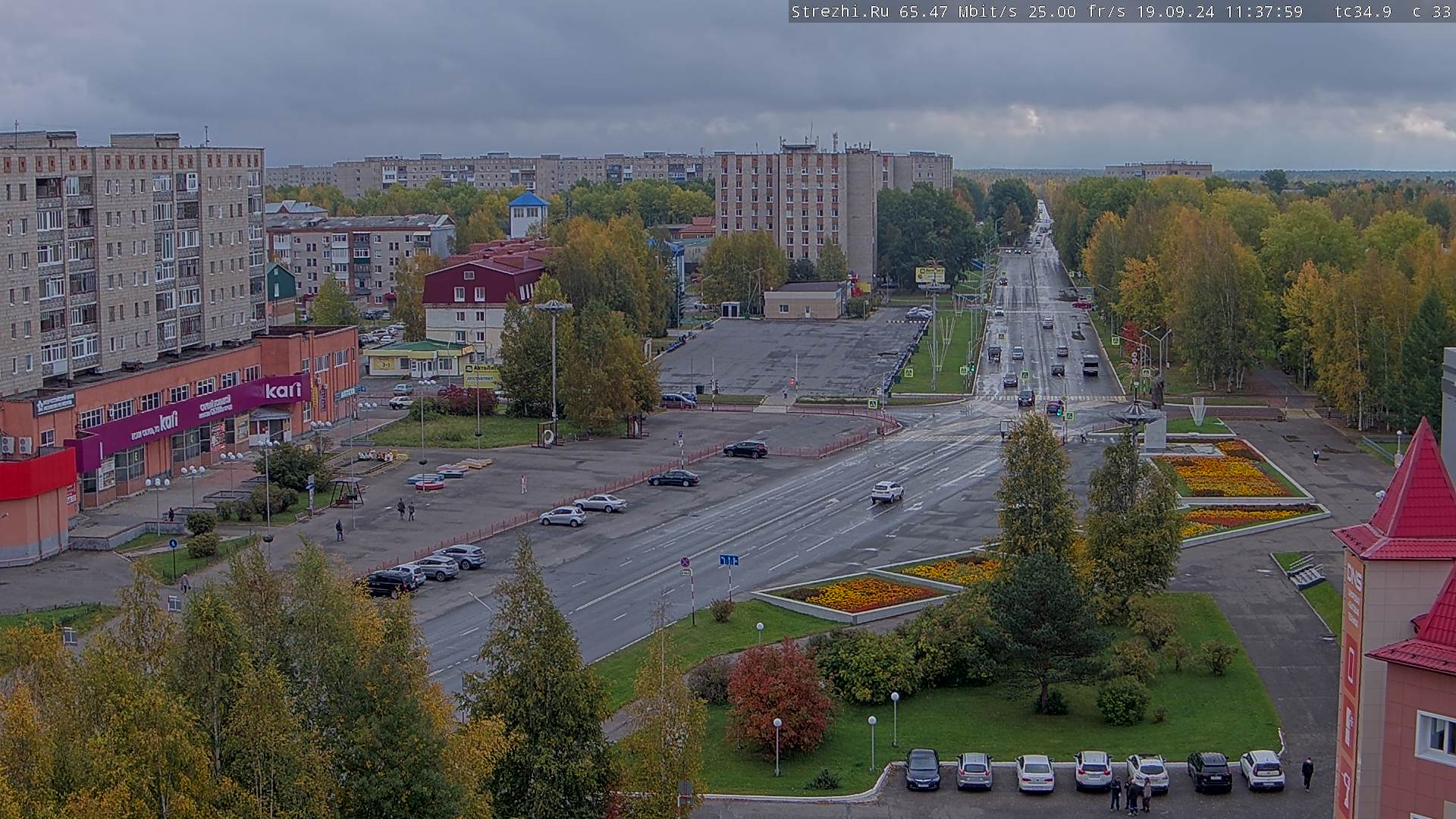Click the tc34.9 overlay value

1363,11
